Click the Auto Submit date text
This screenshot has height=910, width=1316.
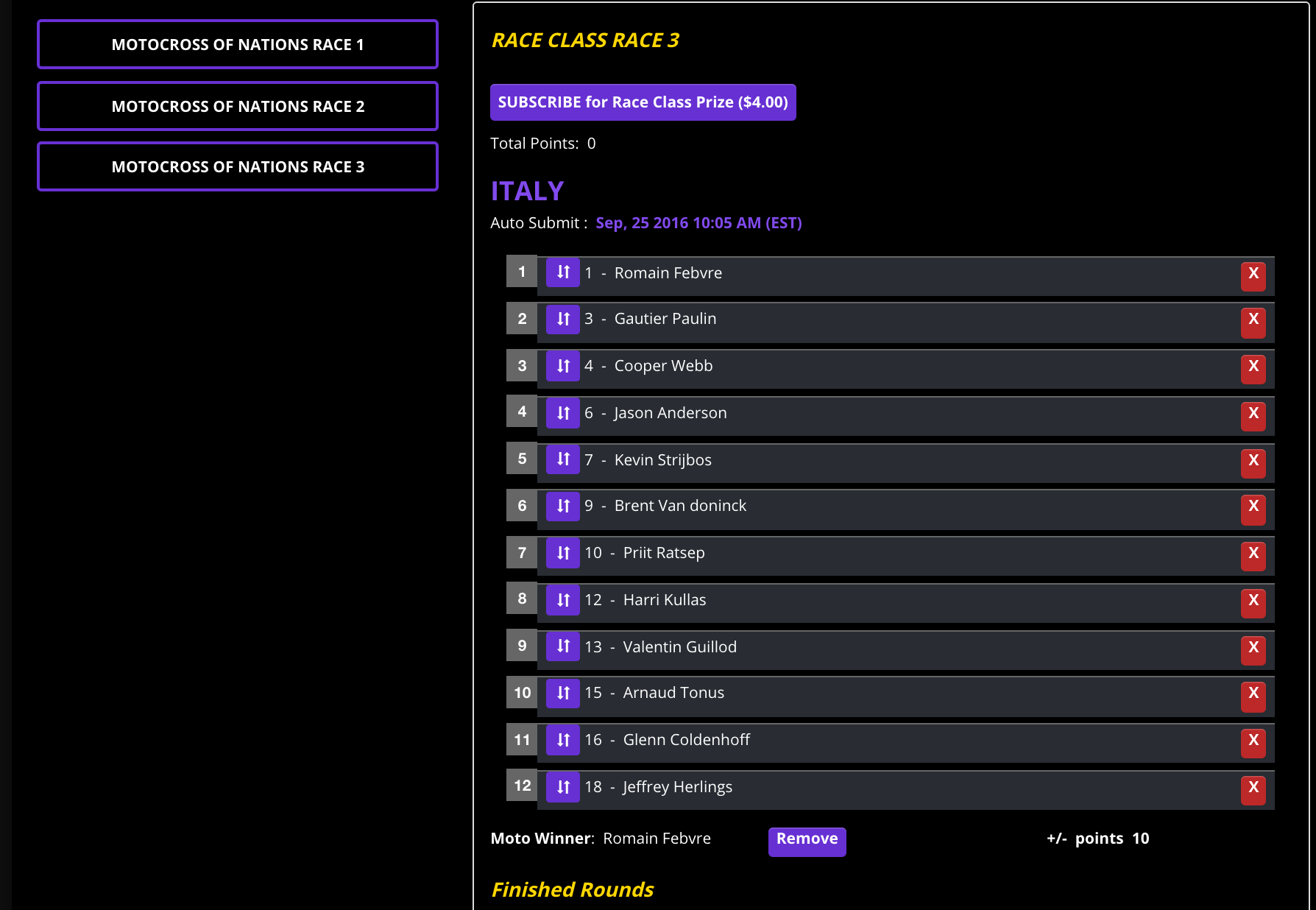tap(698, 223)
